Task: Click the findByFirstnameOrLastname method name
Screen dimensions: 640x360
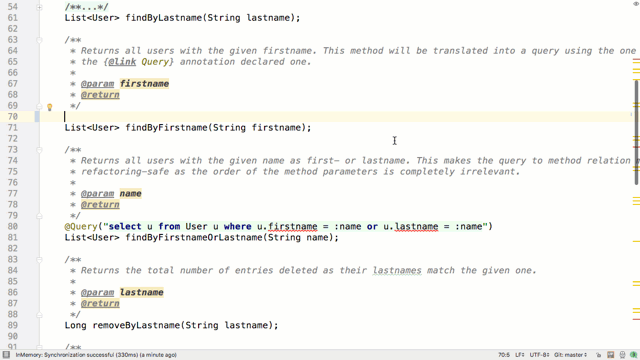Action: tap(193, 238)
